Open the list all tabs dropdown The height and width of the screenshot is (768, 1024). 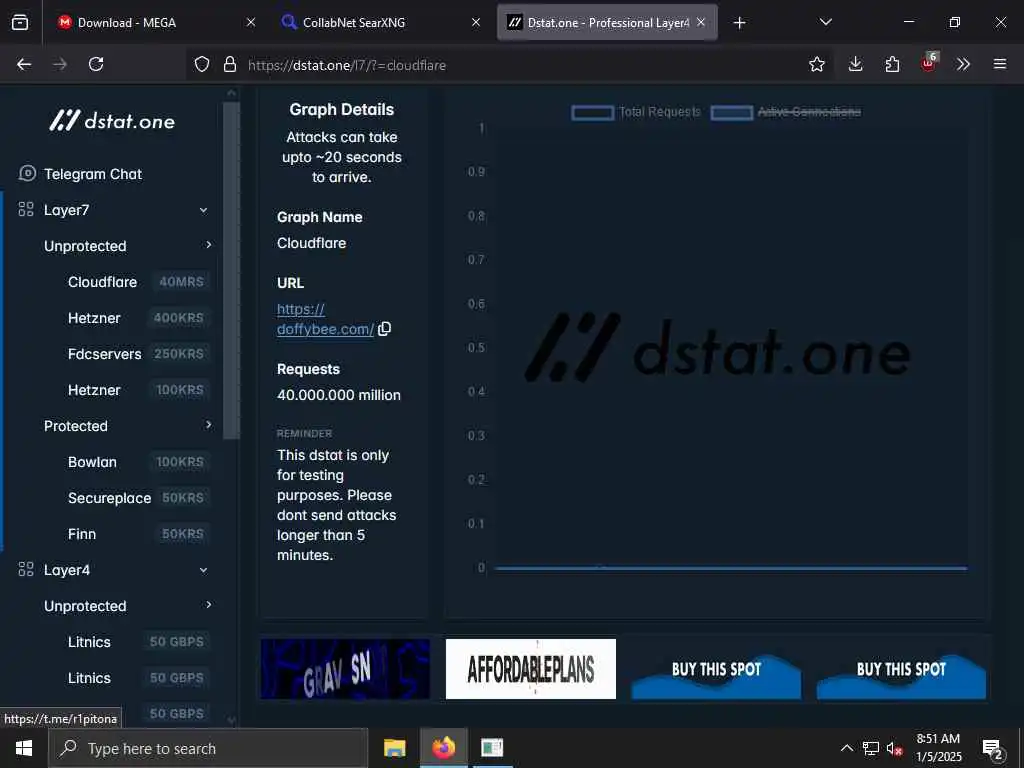tap(825, 22)
